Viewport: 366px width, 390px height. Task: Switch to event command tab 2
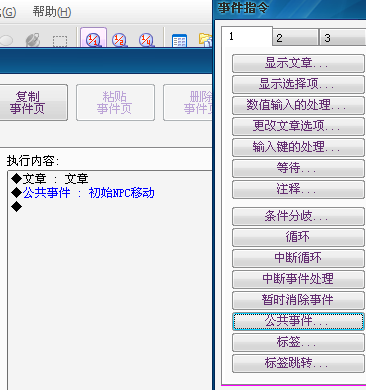click(x=295, y=38)
